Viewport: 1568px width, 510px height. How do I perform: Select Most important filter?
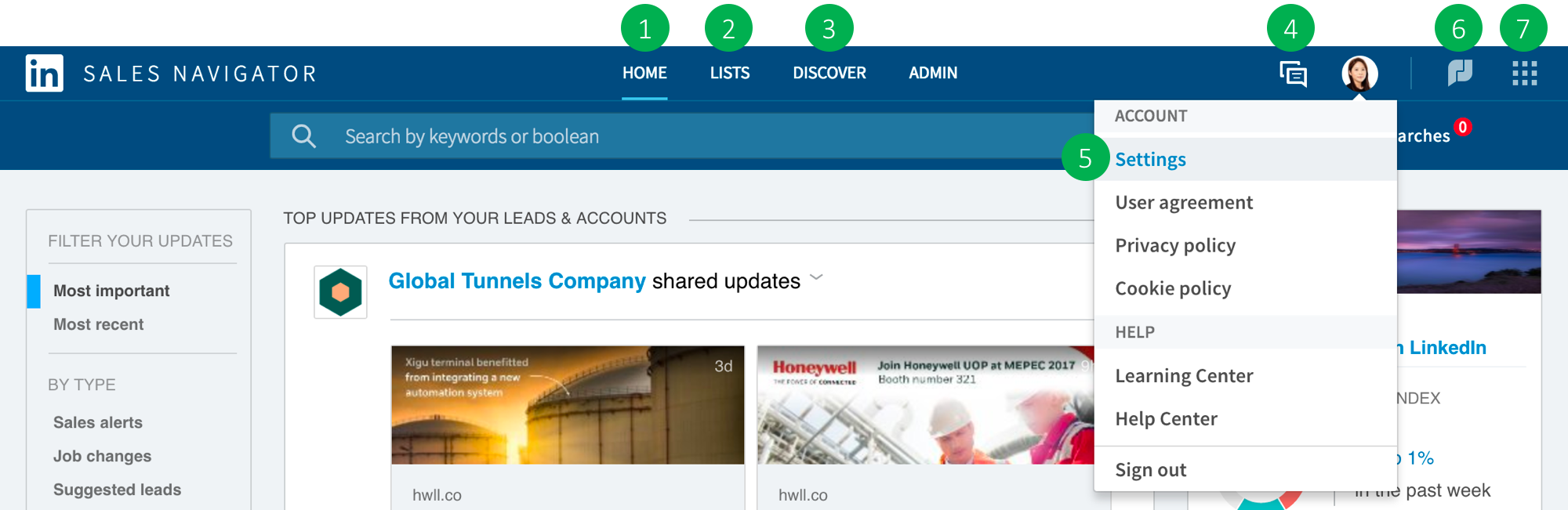click(x=111, y=291)
